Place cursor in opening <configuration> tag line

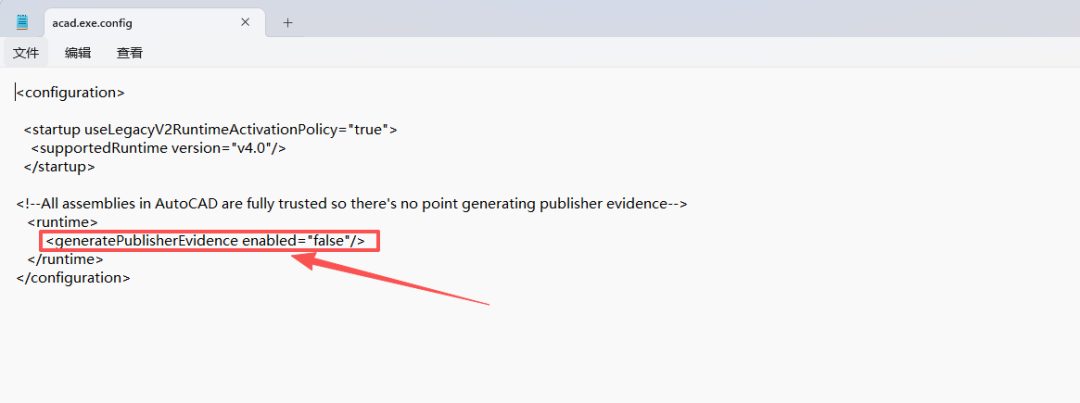pyautogui.click(x=70, y=92)
